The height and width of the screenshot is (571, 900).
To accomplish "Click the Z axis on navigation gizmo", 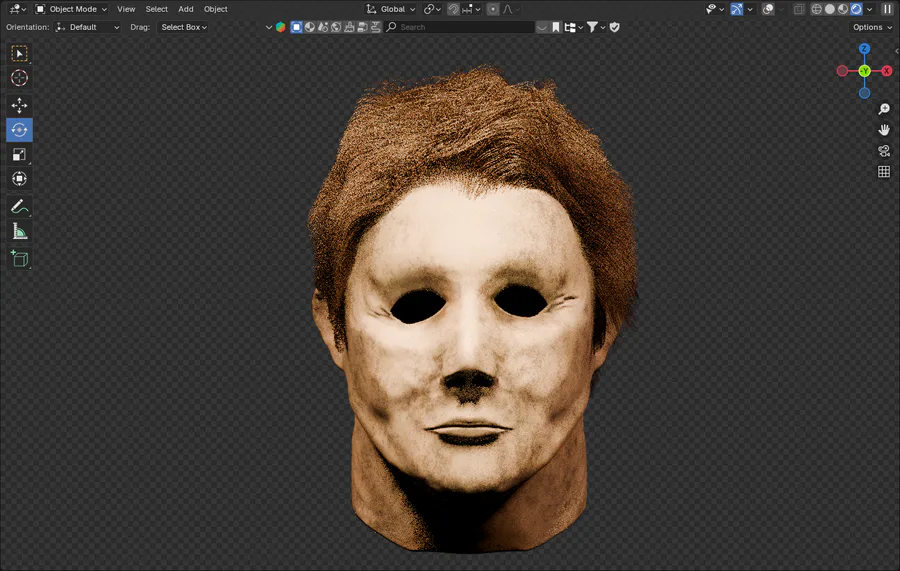I will click(864, 49).
